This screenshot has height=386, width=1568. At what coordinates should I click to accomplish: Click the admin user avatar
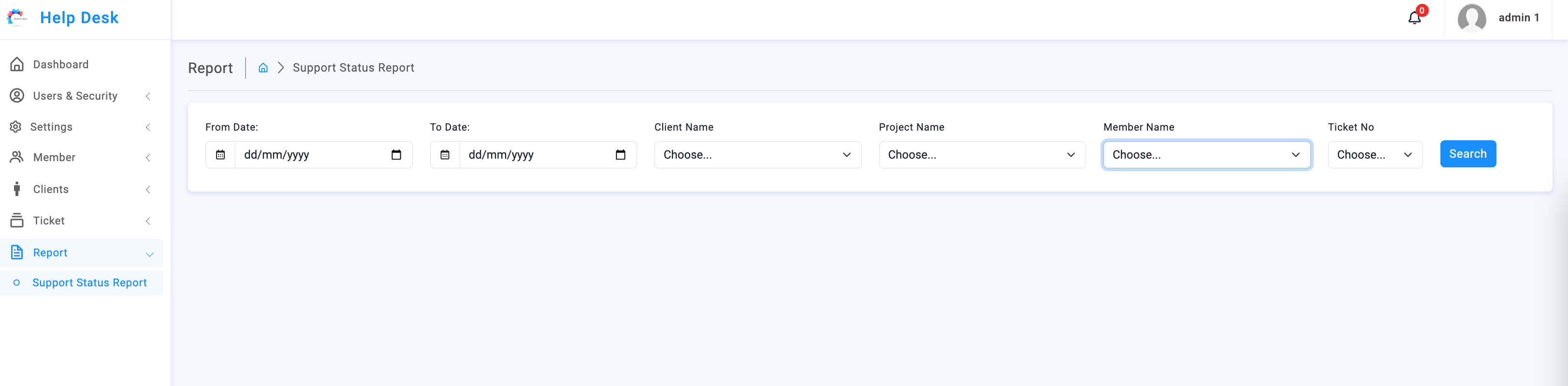1471,18
